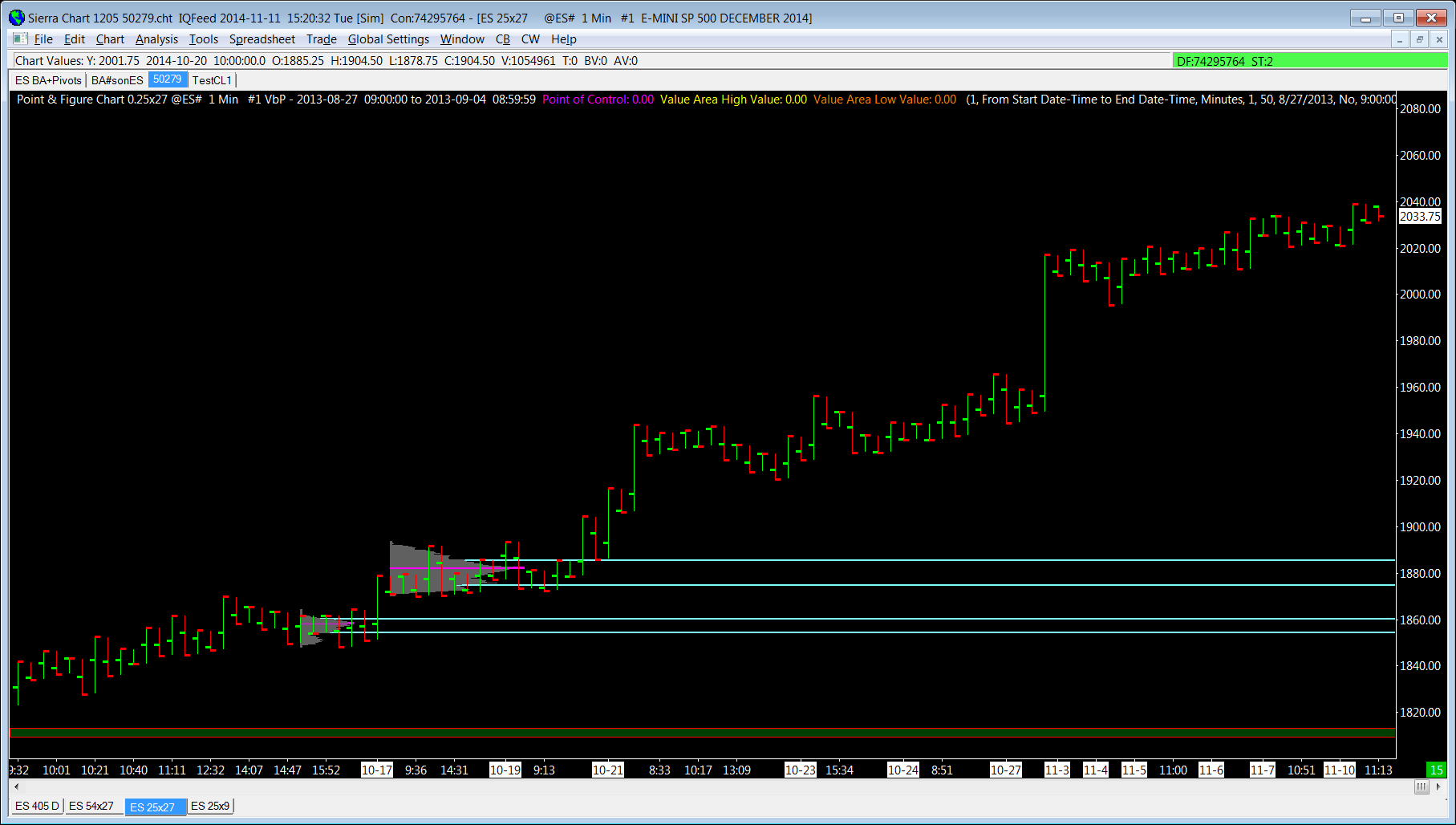Switch to the BA#sonES chartbook tab

117,80
